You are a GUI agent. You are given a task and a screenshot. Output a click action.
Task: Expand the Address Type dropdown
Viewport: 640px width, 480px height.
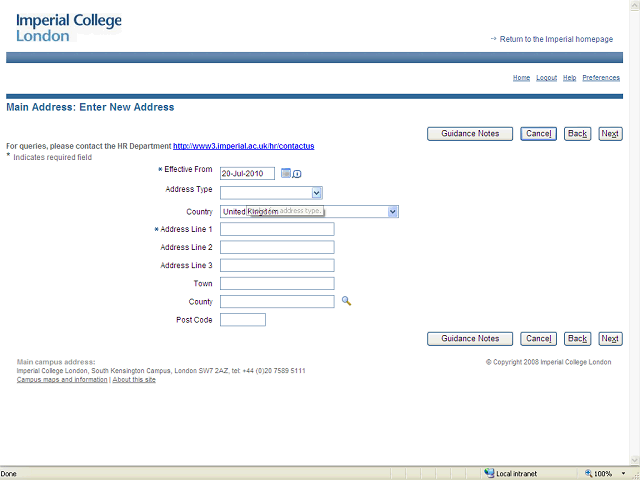point(316,193)
